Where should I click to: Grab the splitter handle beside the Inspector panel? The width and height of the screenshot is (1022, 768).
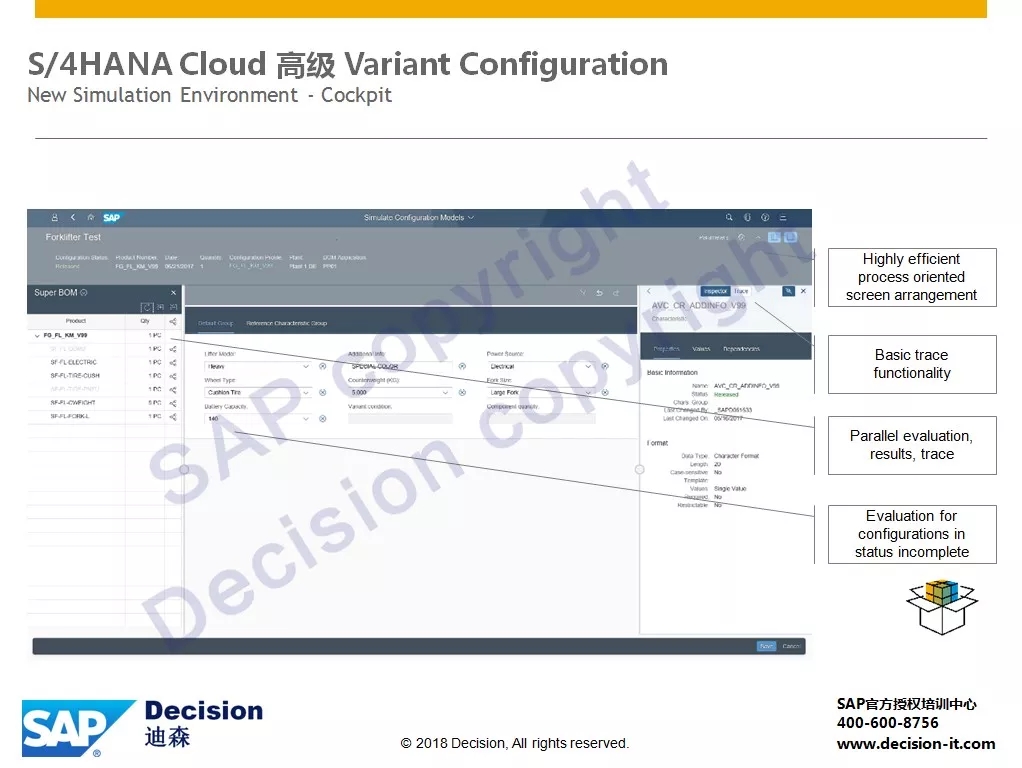[x=639, y=469]
